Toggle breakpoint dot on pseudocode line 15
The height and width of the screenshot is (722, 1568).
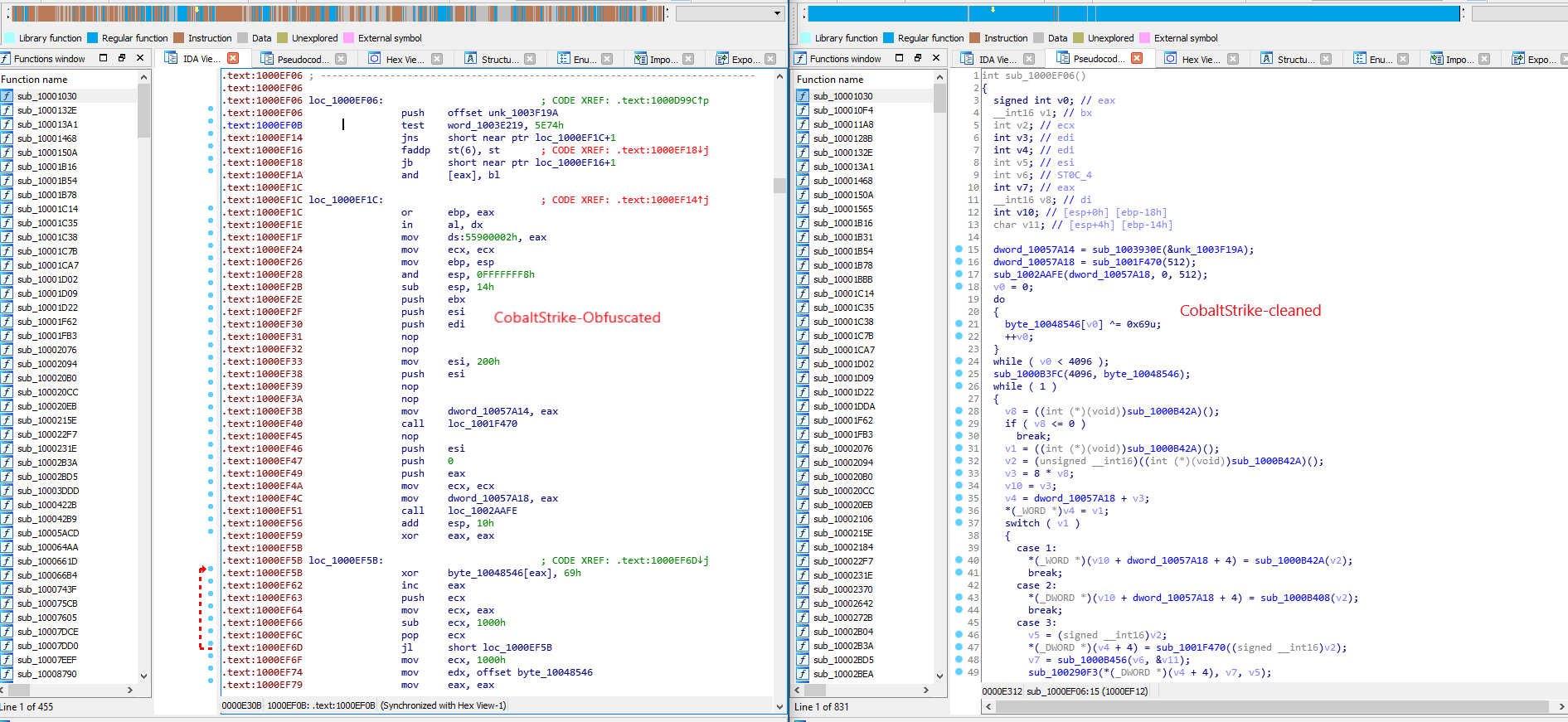pos(959,249)
